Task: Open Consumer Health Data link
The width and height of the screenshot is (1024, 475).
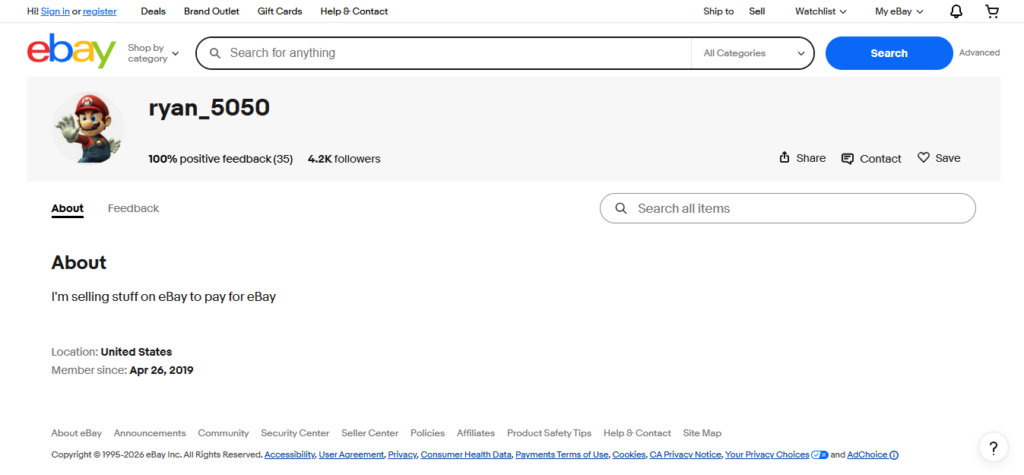Action: coord(466,455)
